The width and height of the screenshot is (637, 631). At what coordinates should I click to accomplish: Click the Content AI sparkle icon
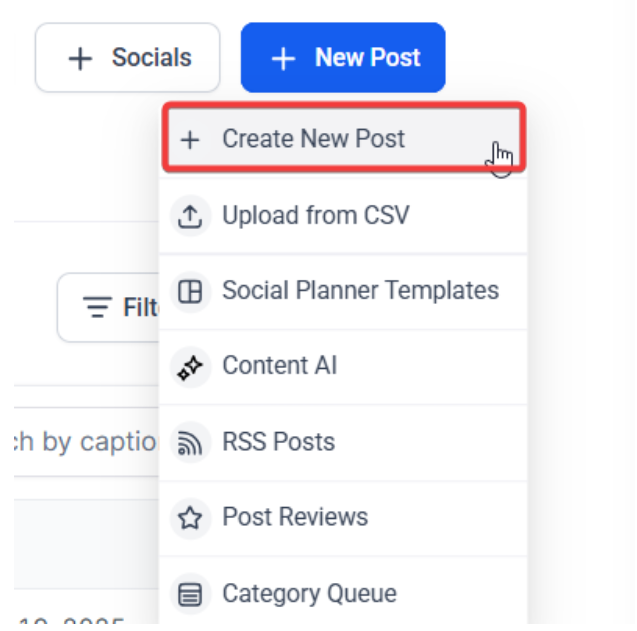190,366
